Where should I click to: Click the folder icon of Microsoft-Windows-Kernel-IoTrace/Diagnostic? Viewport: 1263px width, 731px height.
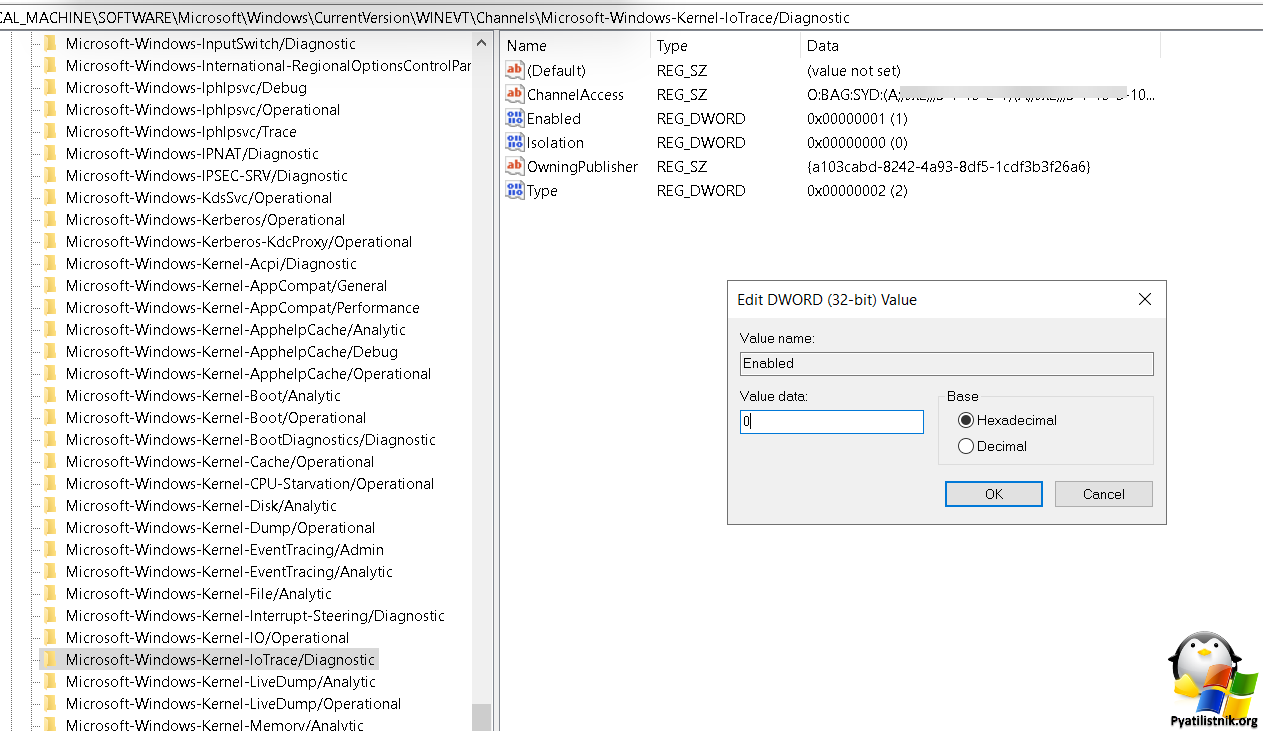pos(50,660)
